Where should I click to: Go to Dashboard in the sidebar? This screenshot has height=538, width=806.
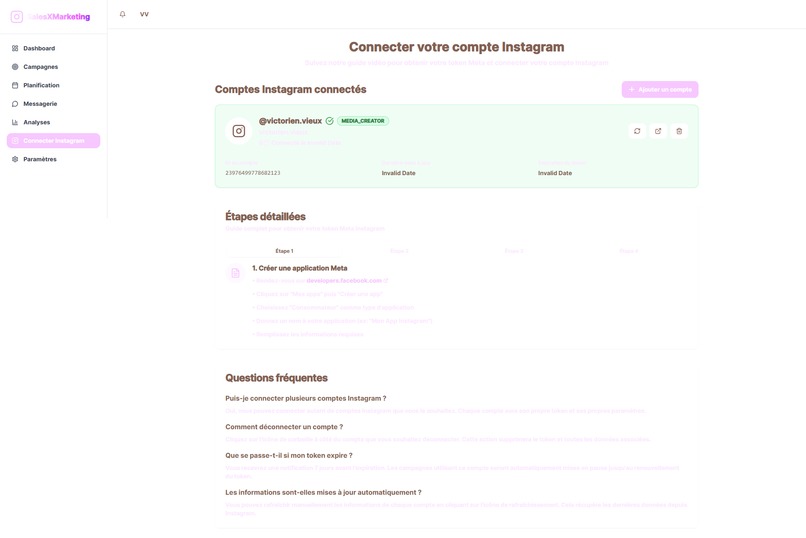(x=53, y=48)
